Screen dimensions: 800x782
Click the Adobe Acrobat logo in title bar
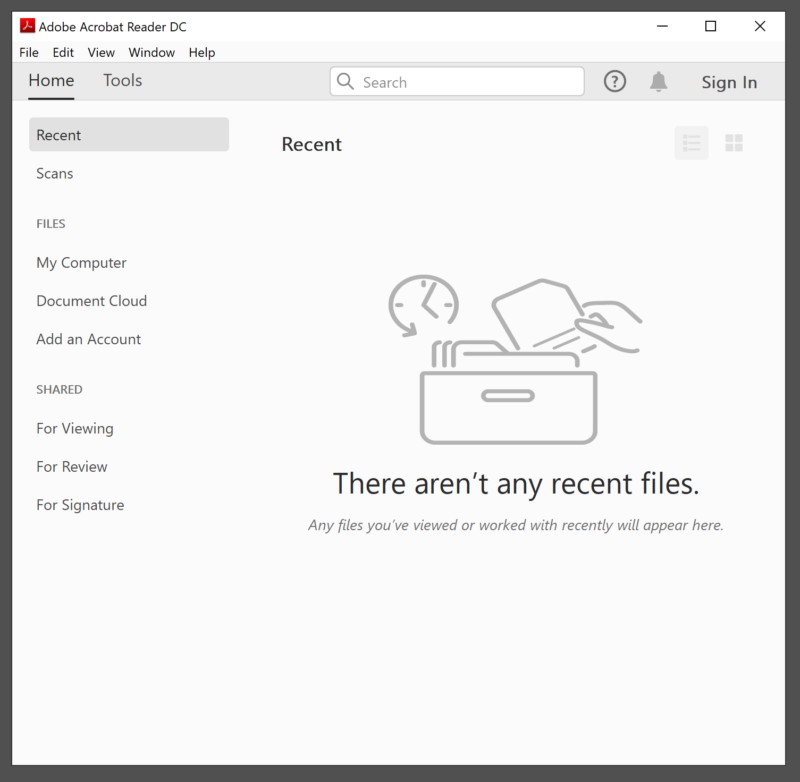[x=28, y=27]
